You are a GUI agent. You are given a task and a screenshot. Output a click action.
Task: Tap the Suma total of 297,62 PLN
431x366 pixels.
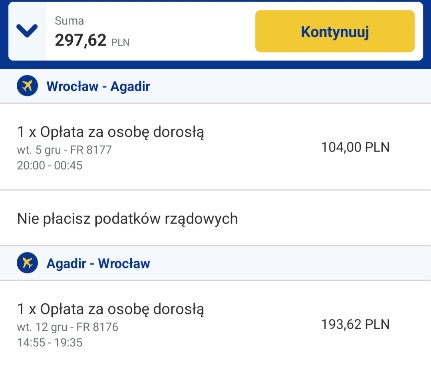(x=92, y=40)
